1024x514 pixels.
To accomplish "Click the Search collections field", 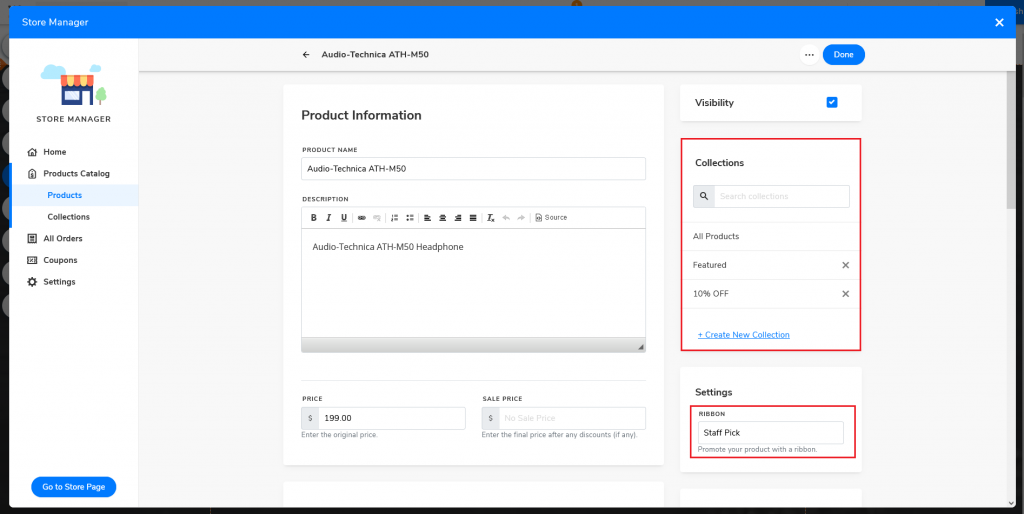I will 782,196.
